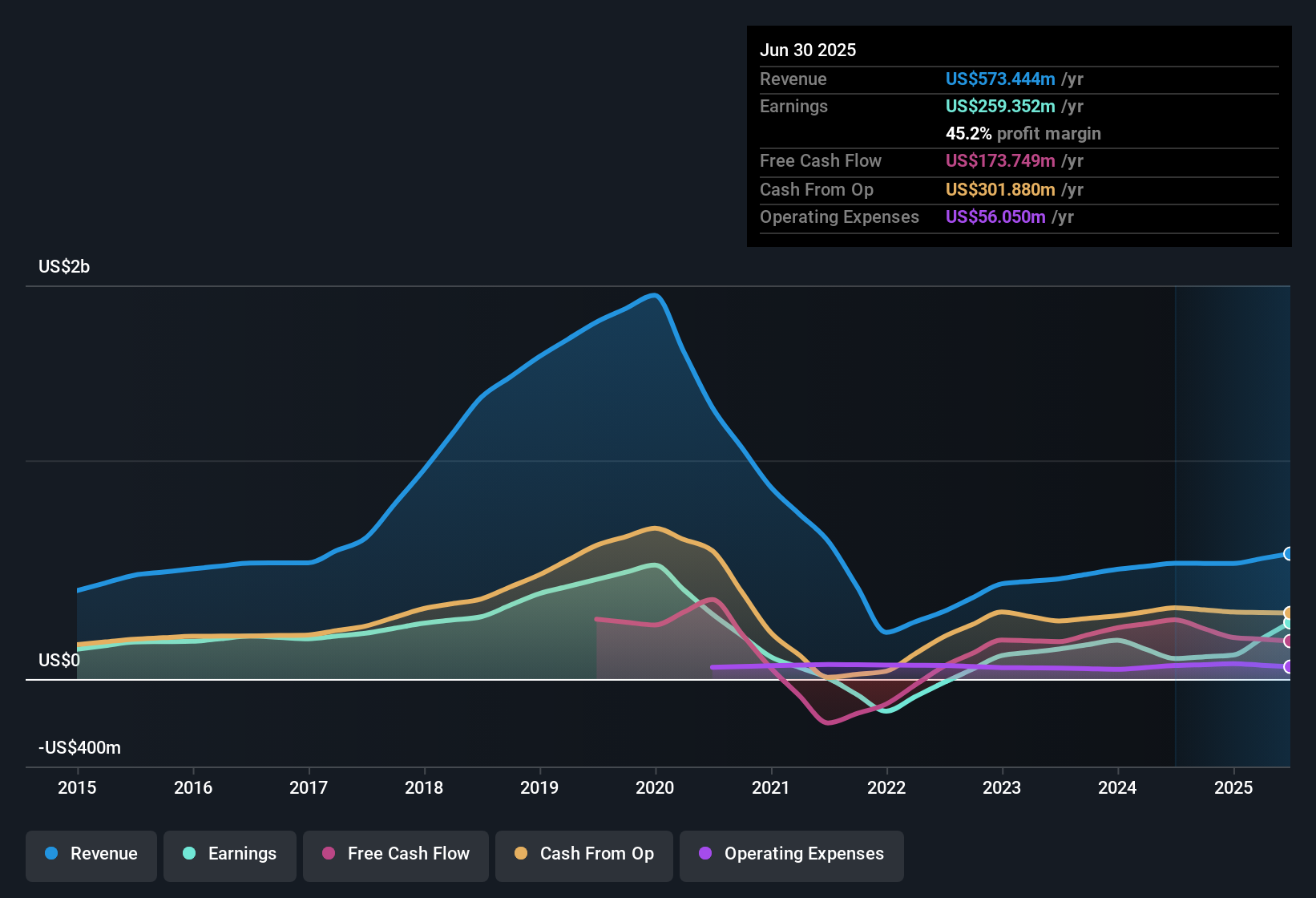Click the Earnings value US$259.352m
The height and width of the screenshot is (898, 1316).
click(999, 106)
